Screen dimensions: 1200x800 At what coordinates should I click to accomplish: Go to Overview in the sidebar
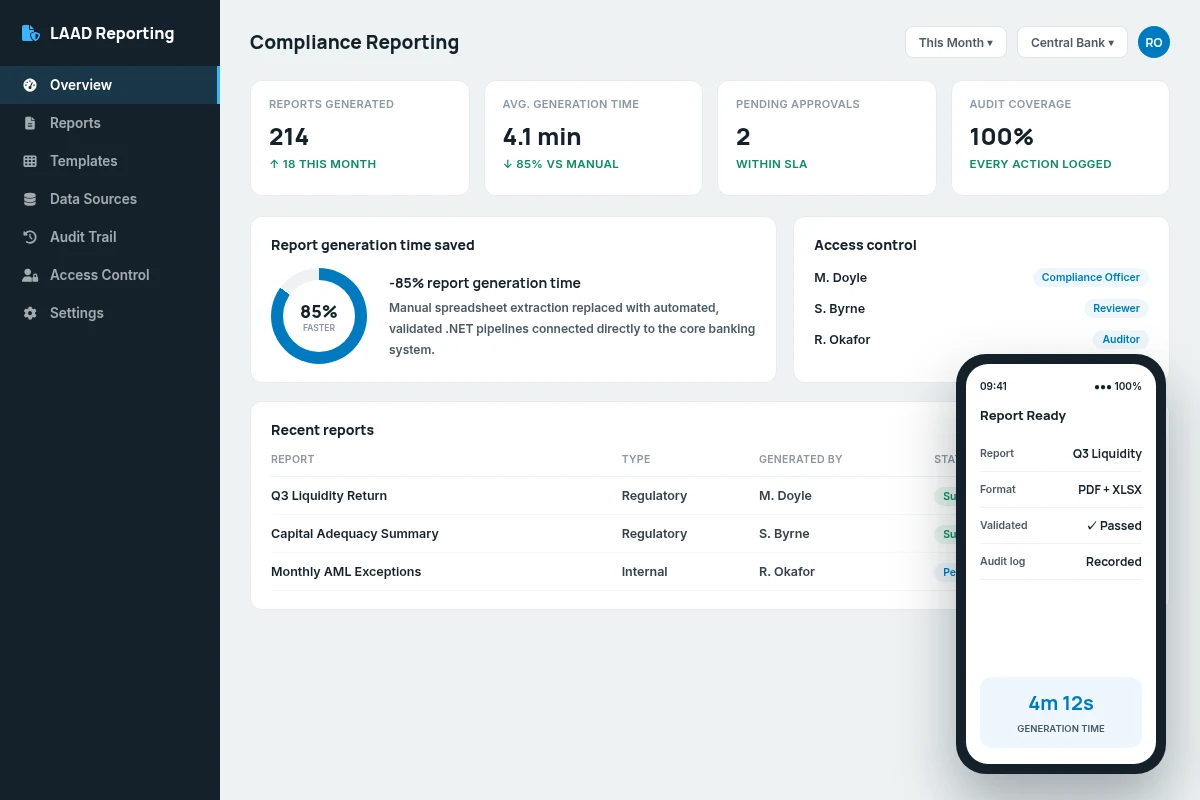(x=110, y=85)
